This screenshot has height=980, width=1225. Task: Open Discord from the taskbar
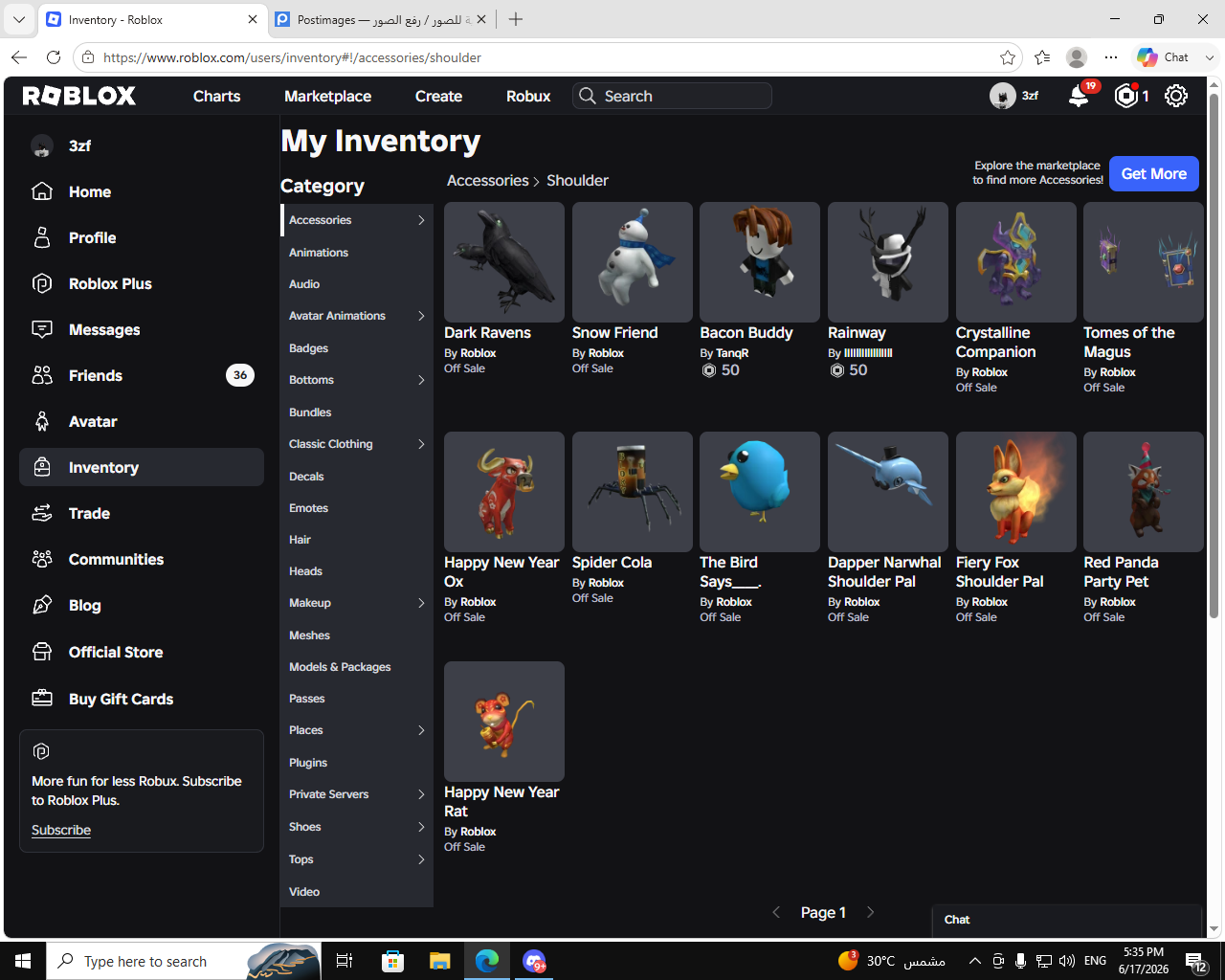[x=534, y=961]
